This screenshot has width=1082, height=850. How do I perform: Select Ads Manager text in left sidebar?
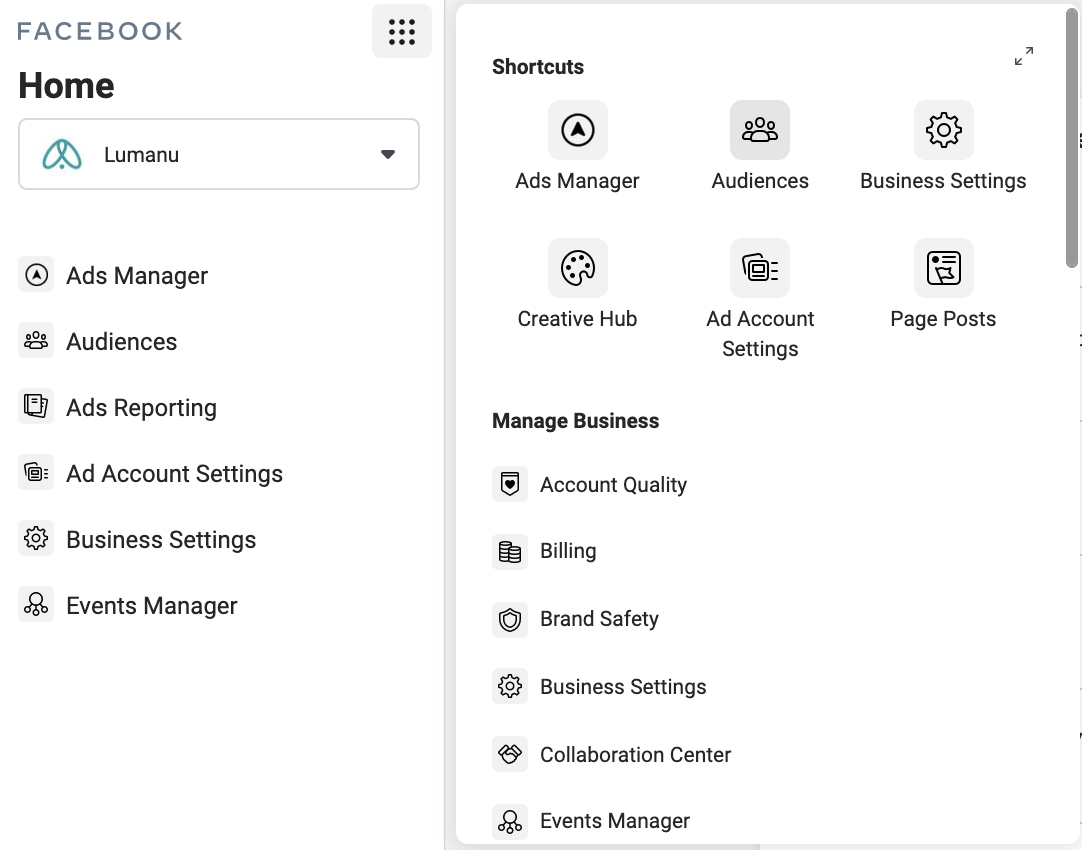tap(137, 275)
